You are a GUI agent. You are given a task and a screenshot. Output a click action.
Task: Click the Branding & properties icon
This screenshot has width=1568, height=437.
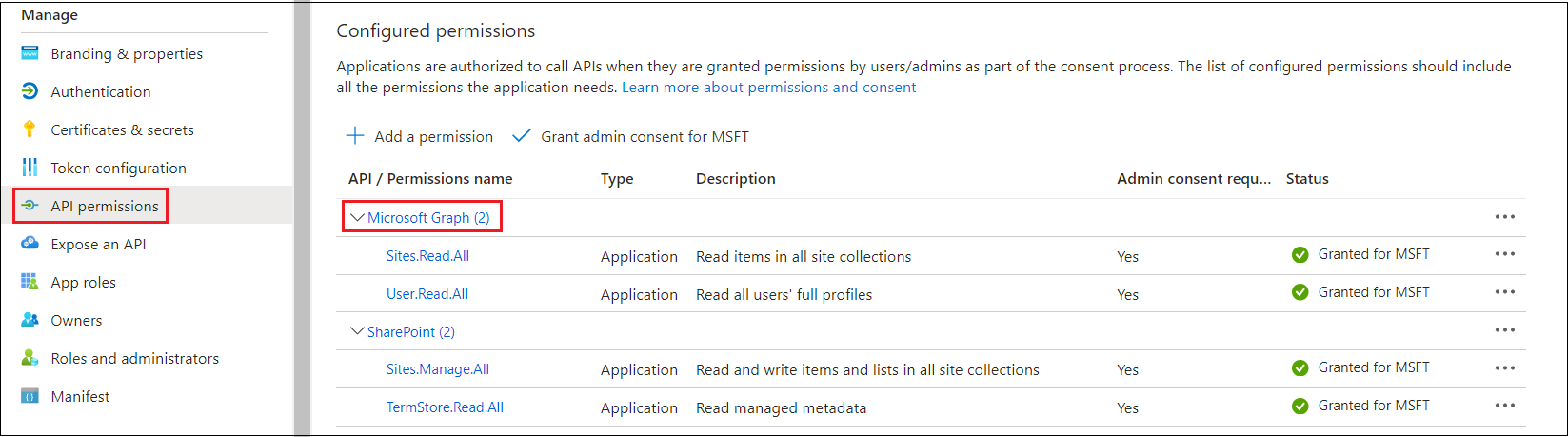(x=30, y=53)
